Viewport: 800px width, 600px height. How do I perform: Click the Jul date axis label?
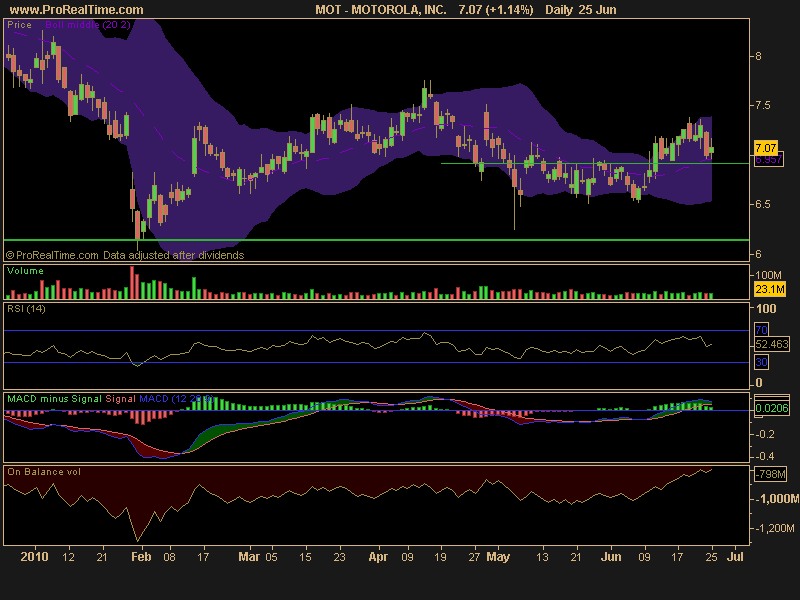coord(735,557)
